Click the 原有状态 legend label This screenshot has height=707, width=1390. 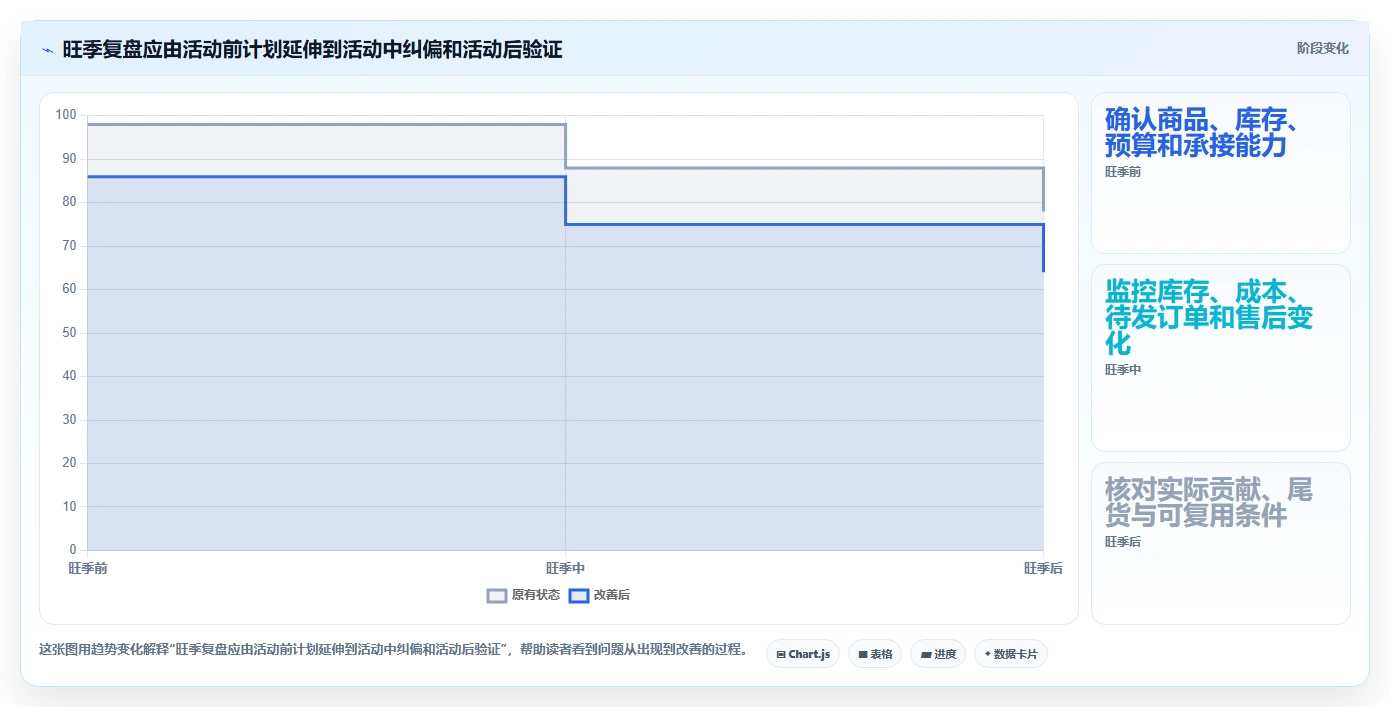pos(536,595)
